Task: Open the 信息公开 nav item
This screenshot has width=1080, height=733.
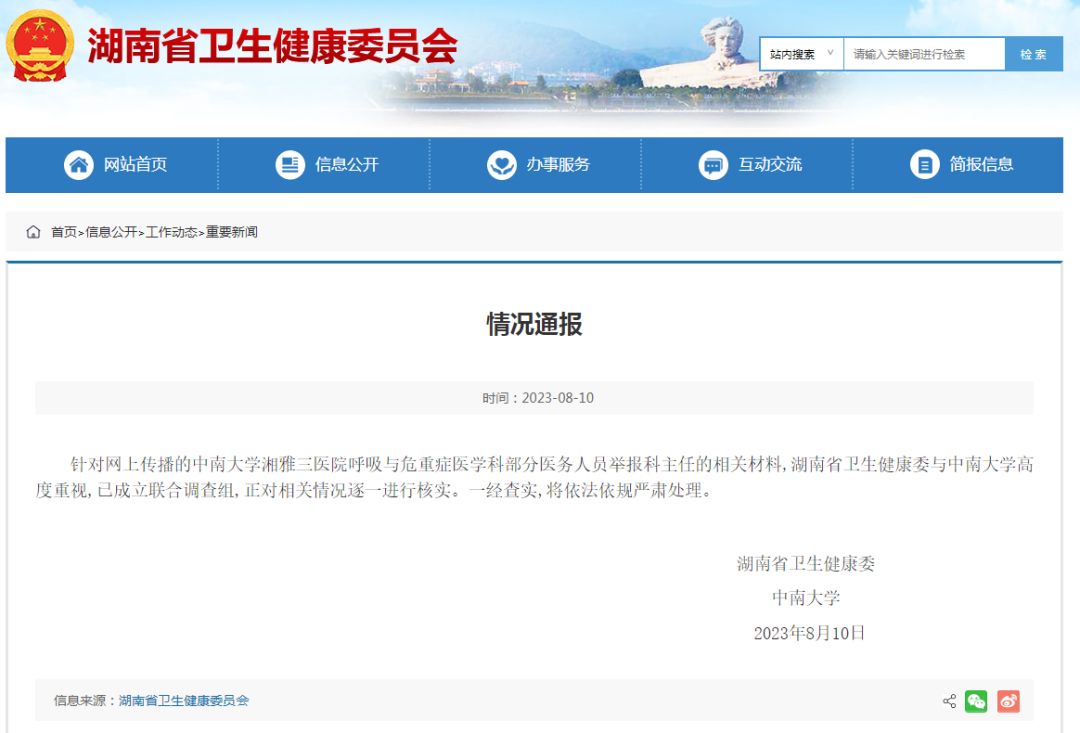Action: [347, 165]
